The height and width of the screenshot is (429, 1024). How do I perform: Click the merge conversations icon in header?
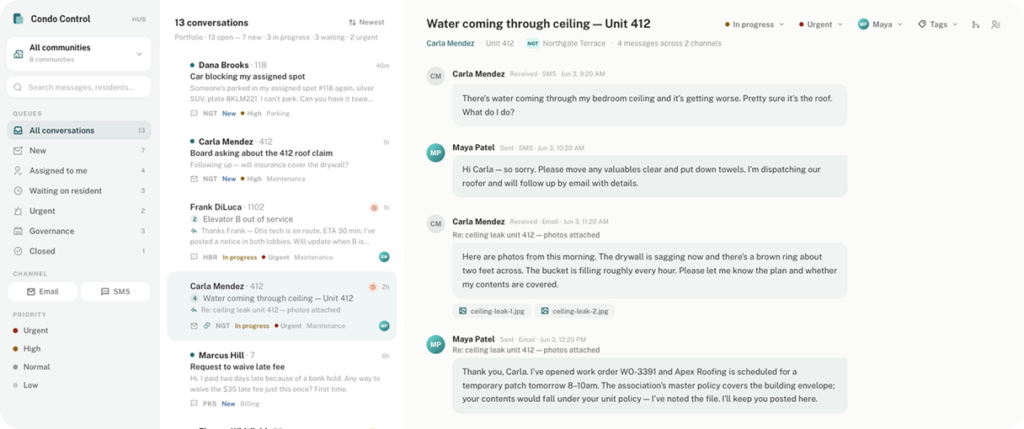[x=976, y=24]
